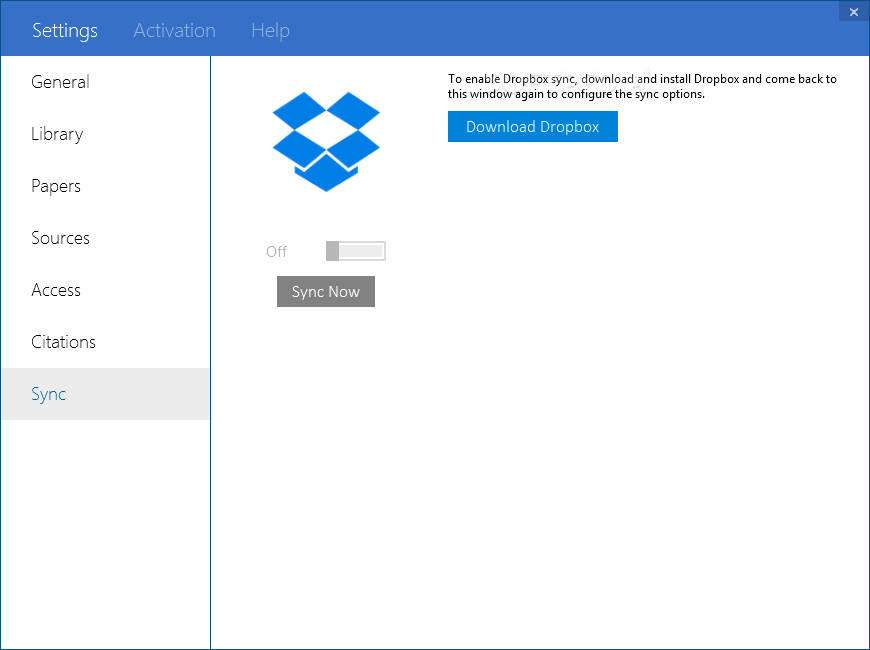Click the Dropbox logo icon
This screenshot has height=650, width=870.
coord(326,142)
